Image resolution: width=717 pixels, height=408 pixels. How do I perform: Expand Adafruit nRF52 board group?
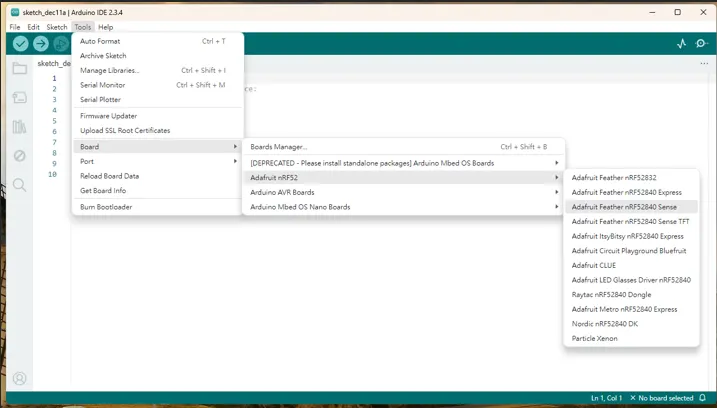click(x=404, y=178)
